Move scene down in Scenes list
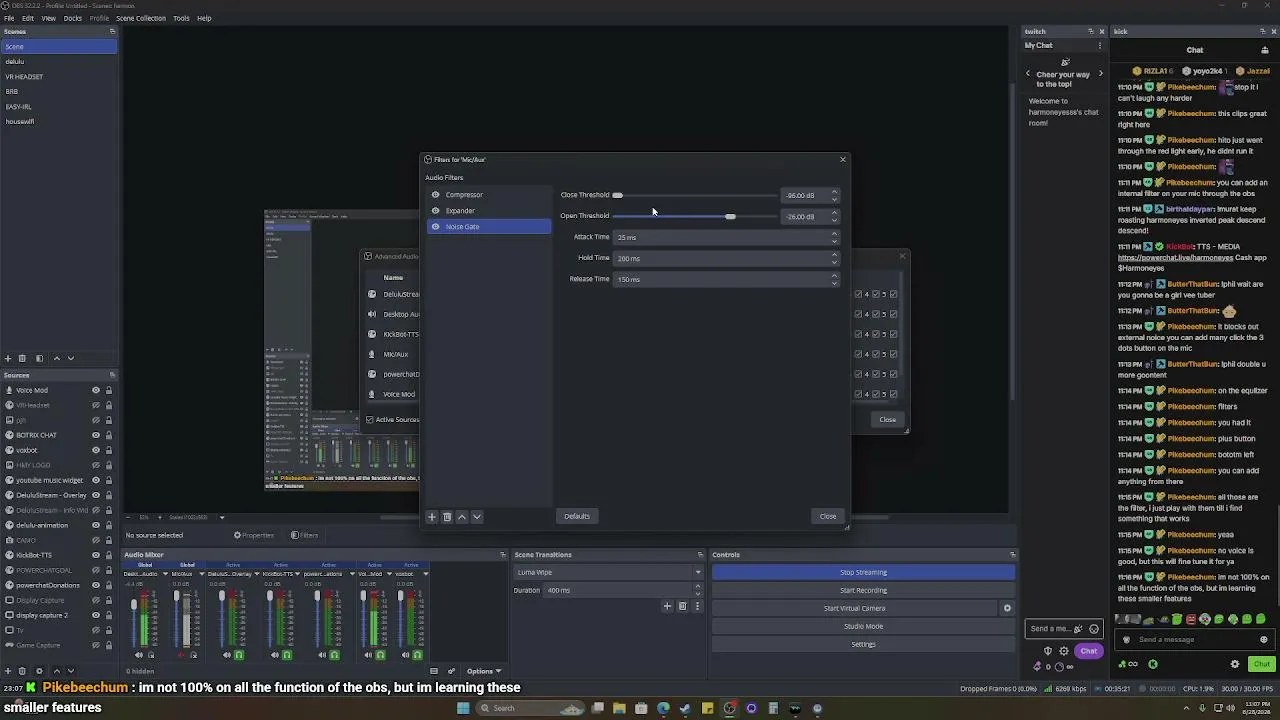1280x720 pixels. (x=71, y=358)
